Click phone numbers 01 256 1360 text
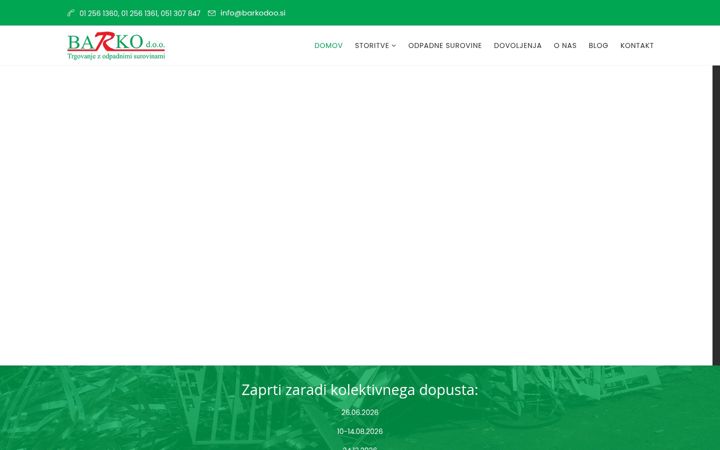Viewport: 720px width, 450px height. coord(140,13)
